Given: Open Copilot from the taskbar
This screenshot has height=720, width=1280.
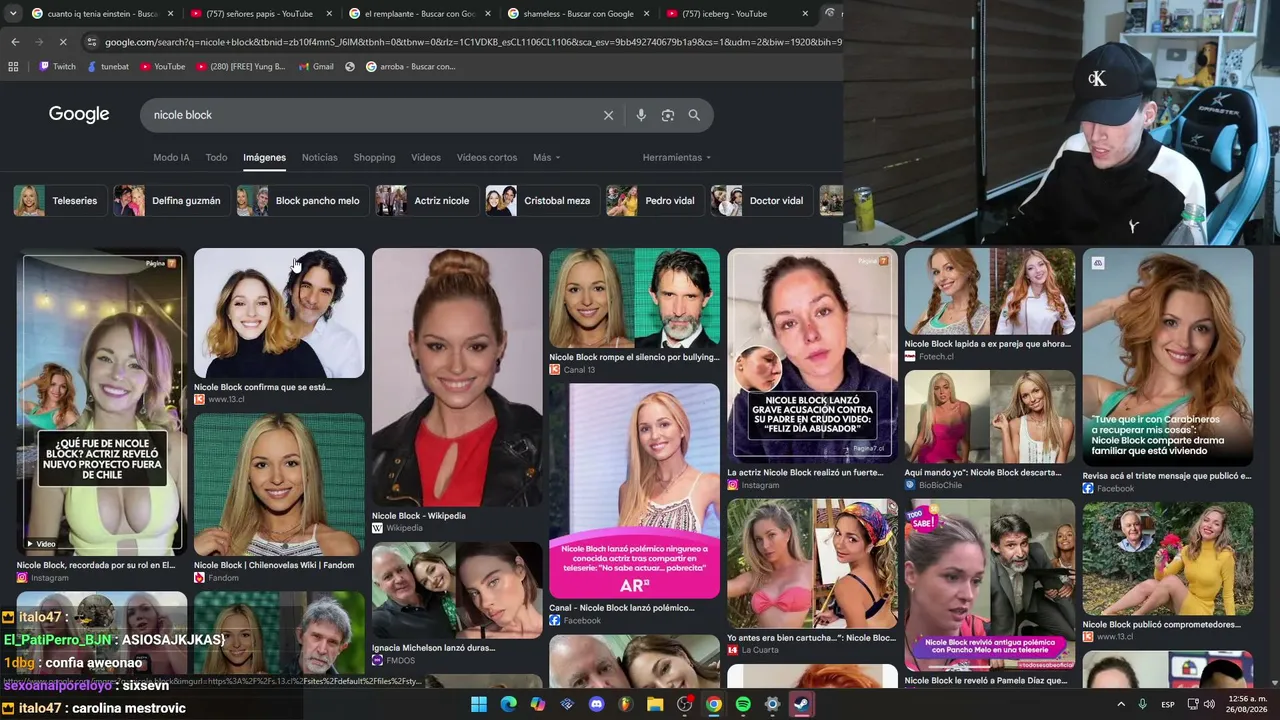Looking at the screenshot, I should pyautogui.click(x=538, y=704).
